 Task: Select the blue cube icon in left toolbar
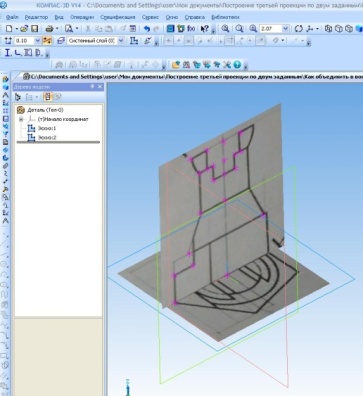tap(5, 87)
